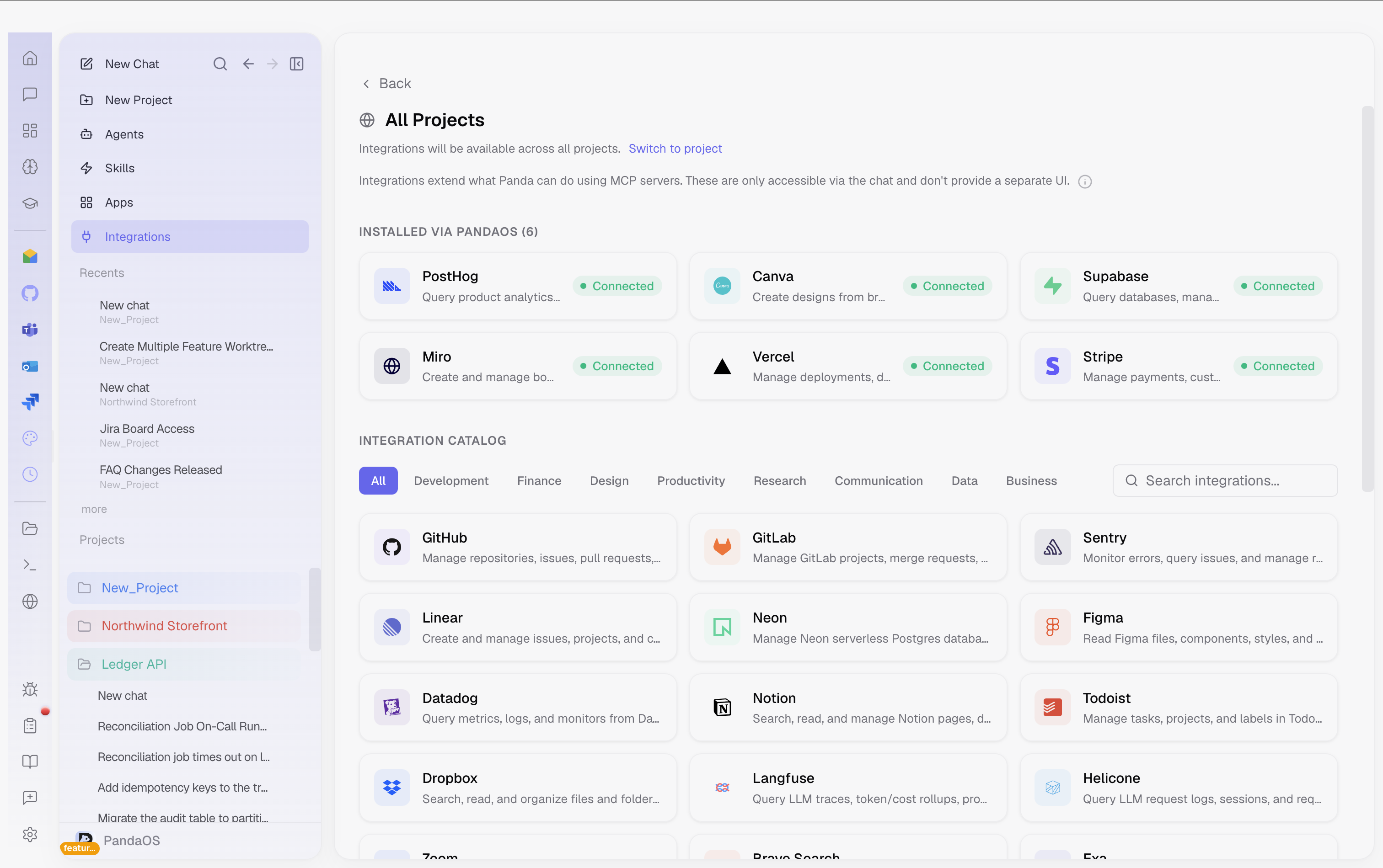1383x868 pixels.
Task: Open the chat bubble icon in the rail
Action: [x=30, y=94]
